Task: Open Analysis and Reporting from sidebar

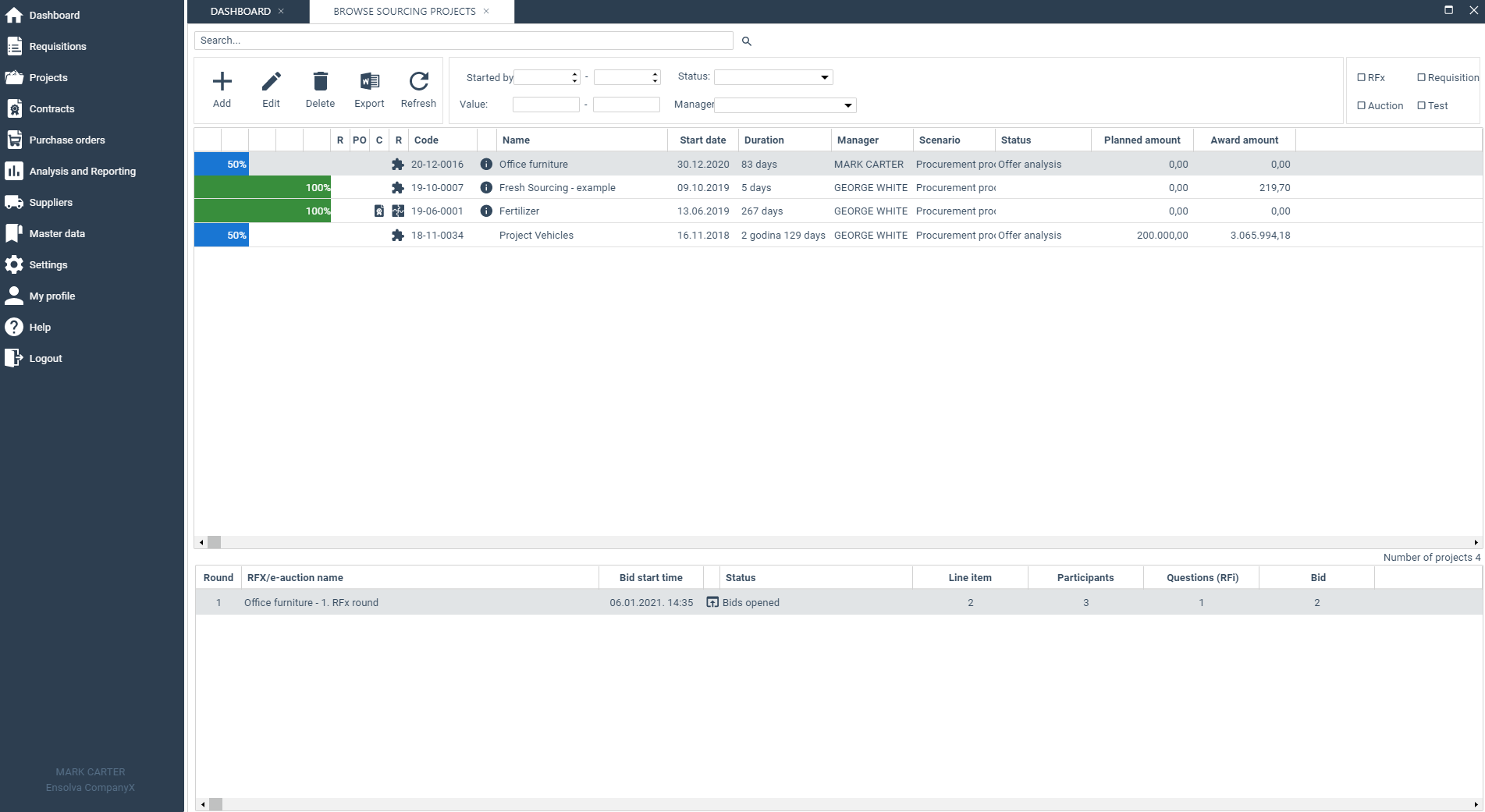Action: 82,171
